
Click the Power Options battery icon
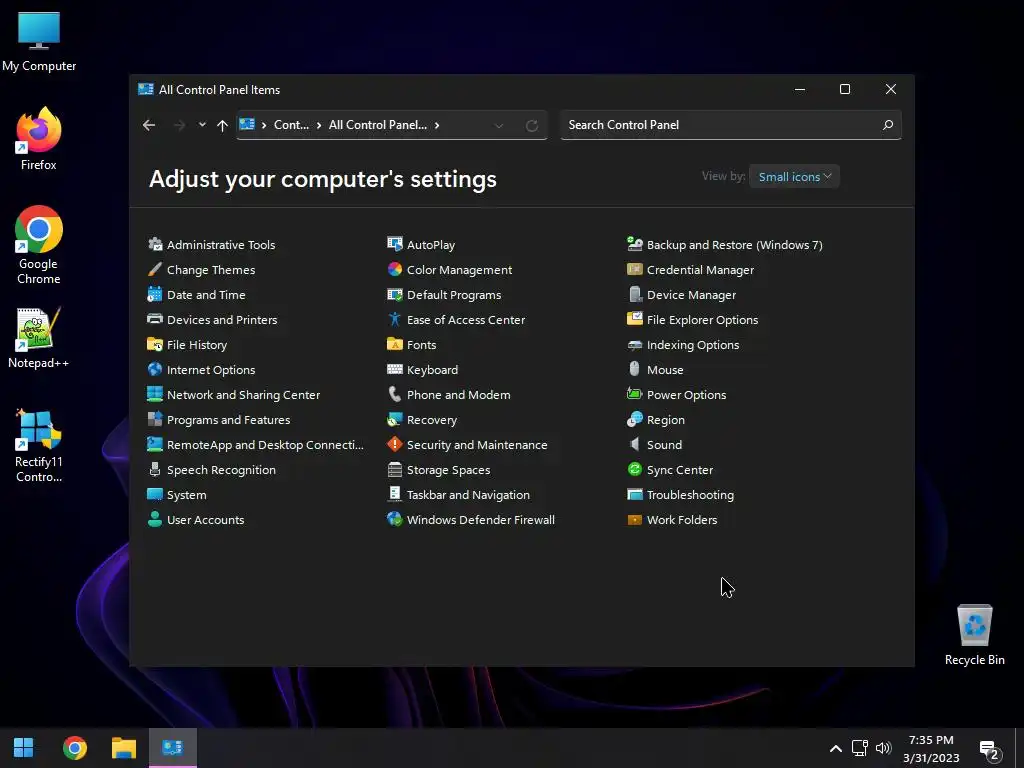coord(635,394)
